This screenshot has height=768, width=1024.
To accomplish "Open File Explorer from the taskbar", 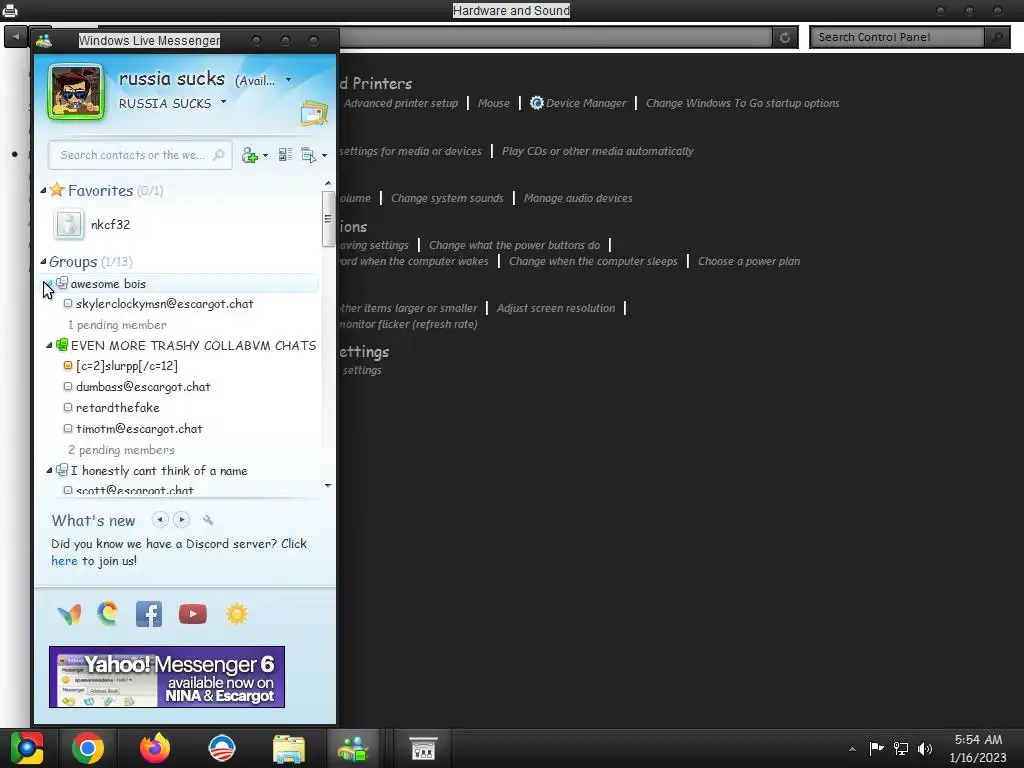I will coord(288,748).
